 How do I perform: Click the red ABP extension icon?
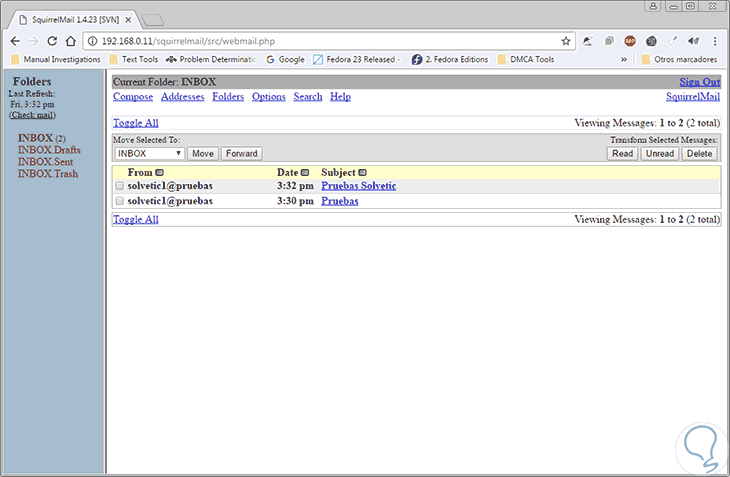click(x=630, y=41)
